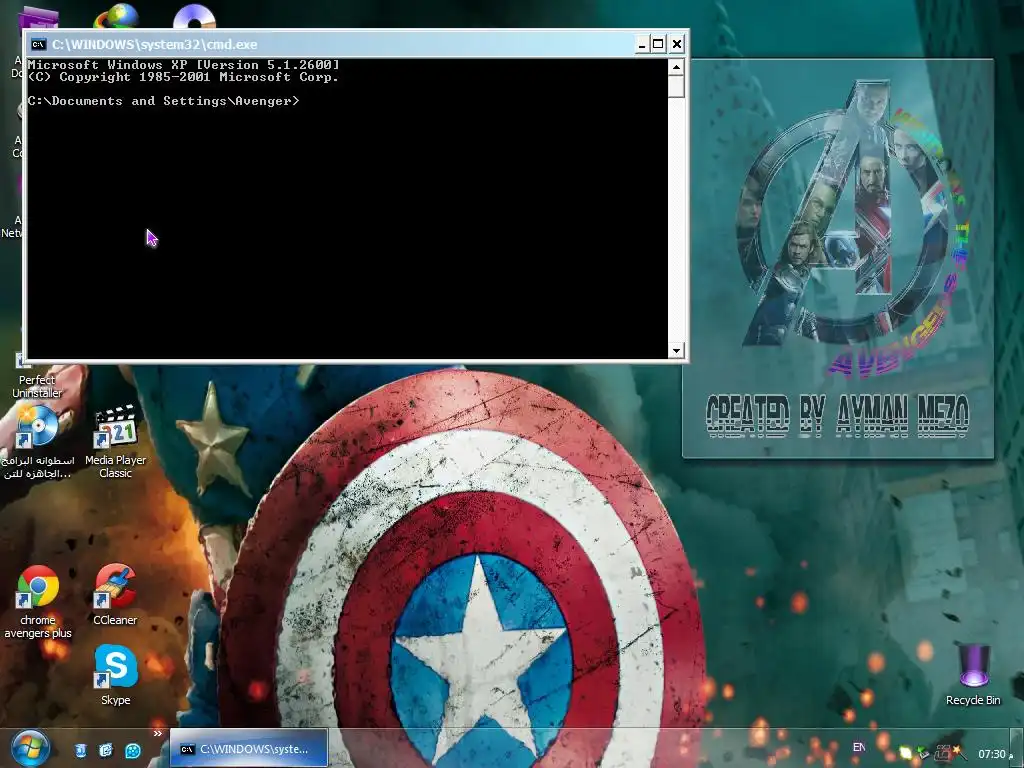Close the cmd.exe window

(677, 44)
